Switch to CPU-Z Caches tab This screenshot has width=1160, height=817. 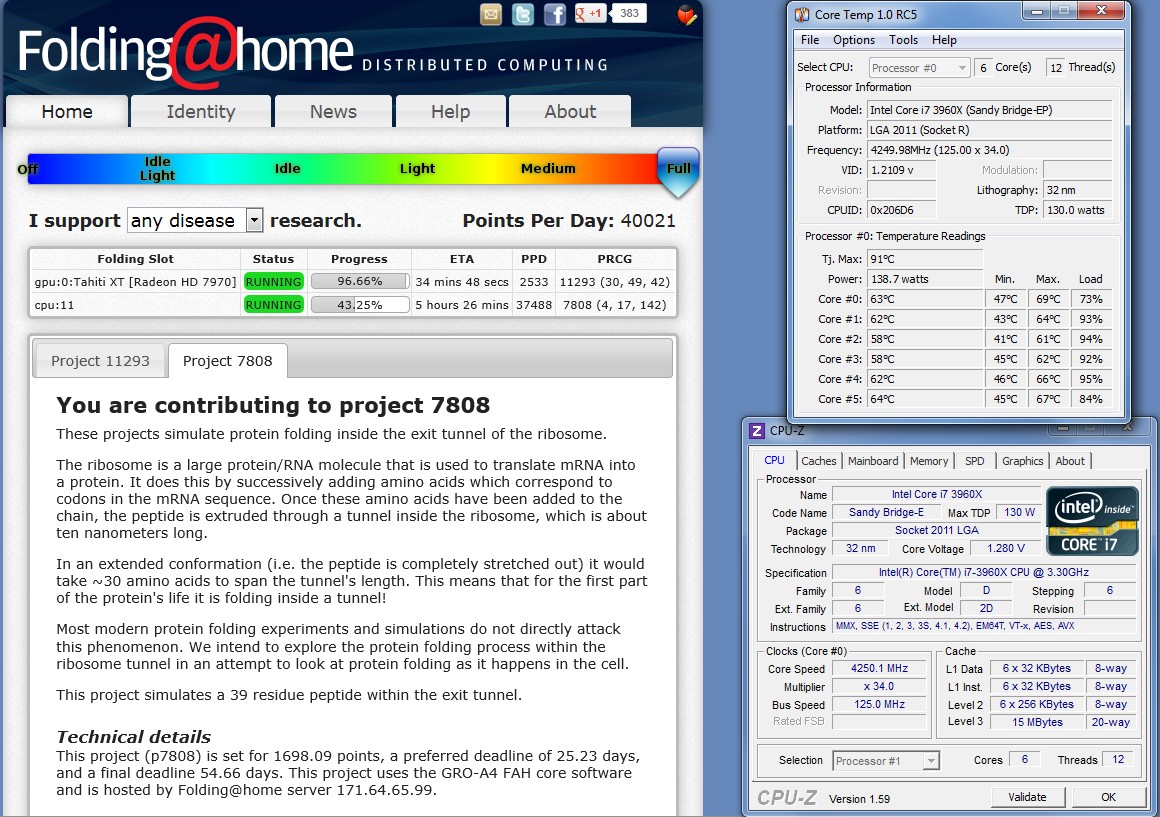pyautogui.click(x=818, y=461)
